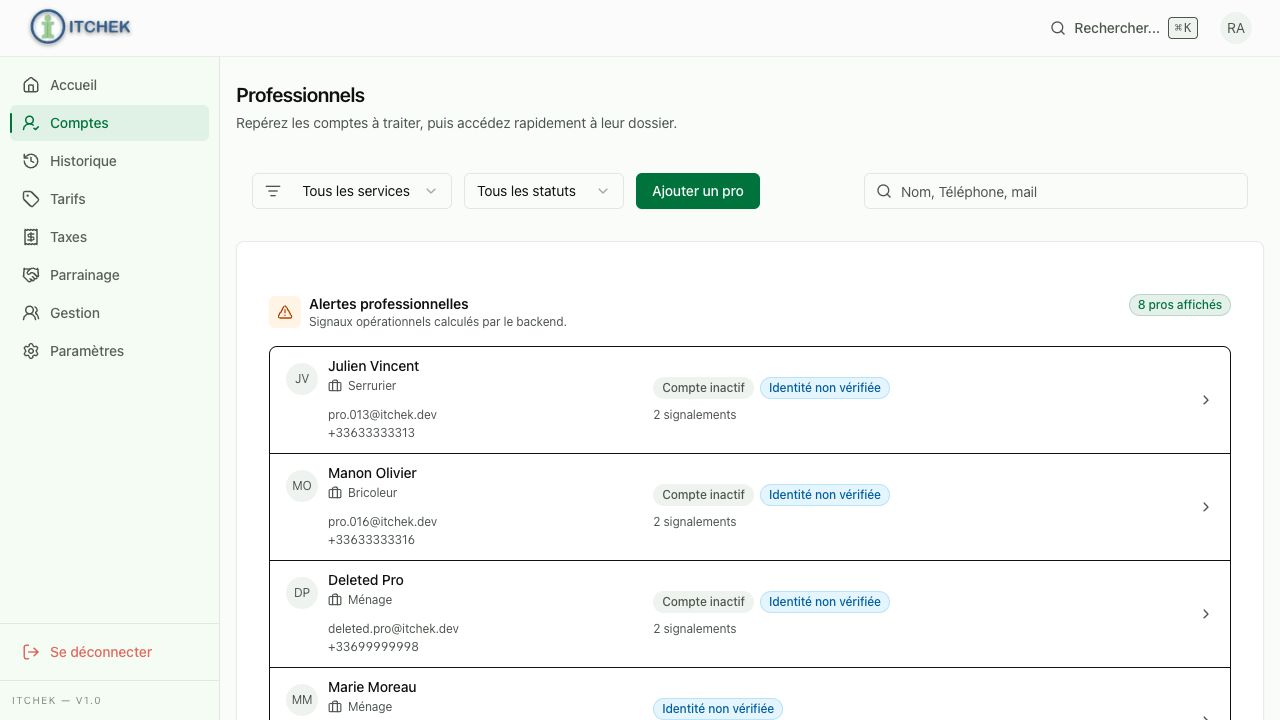Click email pro.016@itchek.dev
This screenshot has height=720, width=1280.
tap(382, 522)
